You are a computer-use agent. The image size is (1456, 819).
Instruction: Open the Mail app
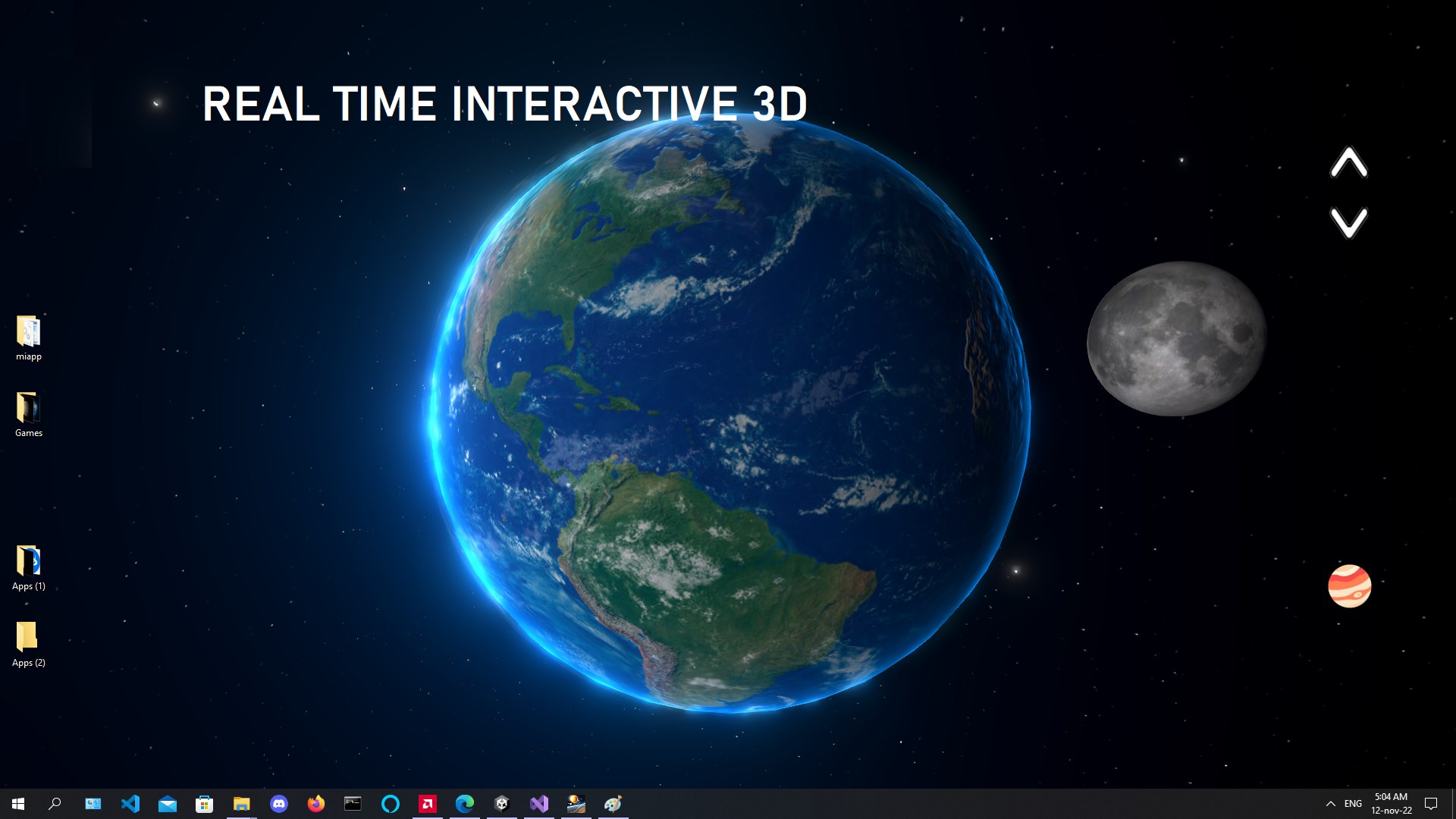pyautogui.click(x=167, y=804)
